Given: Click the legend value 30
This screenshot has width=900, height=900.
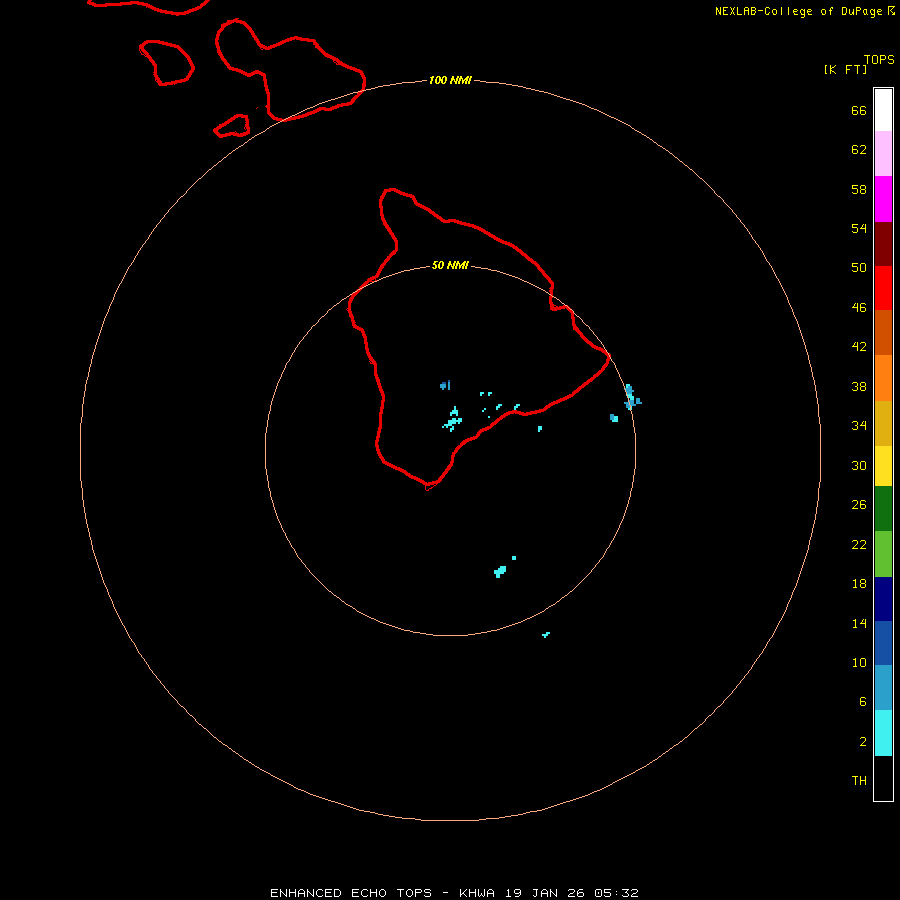Looking at the screenshot, I should (x=859, y=465).
